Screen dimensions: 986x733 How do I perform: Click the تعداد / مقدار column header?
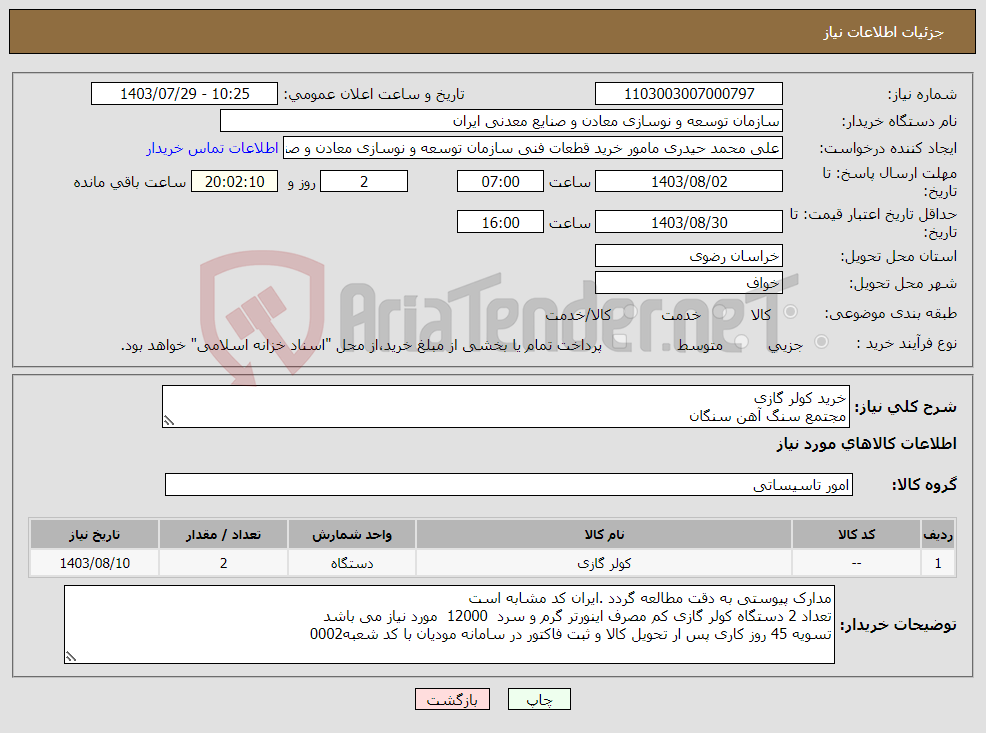pos(223,534)
